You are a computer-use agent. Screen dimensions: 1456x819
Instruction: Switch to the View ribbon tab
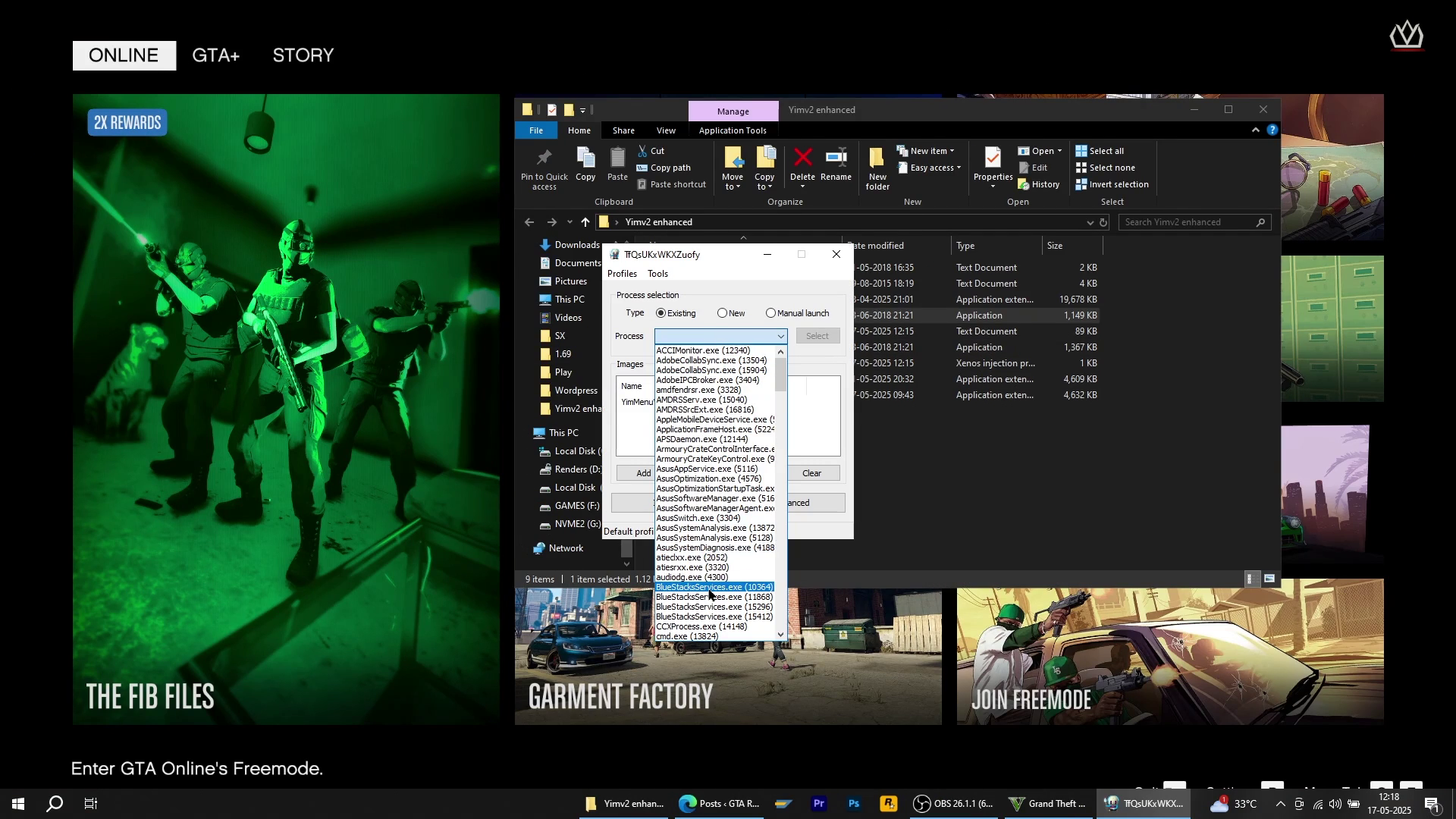666,130
